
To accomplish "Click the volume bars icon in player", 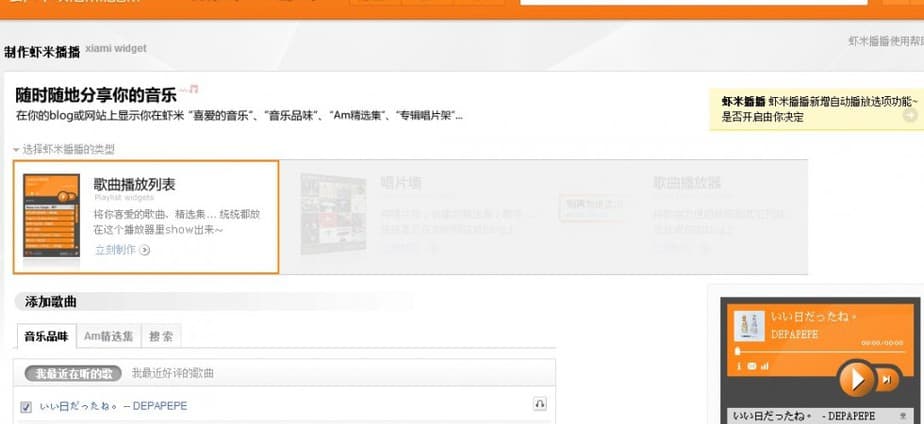I will 765,367.
